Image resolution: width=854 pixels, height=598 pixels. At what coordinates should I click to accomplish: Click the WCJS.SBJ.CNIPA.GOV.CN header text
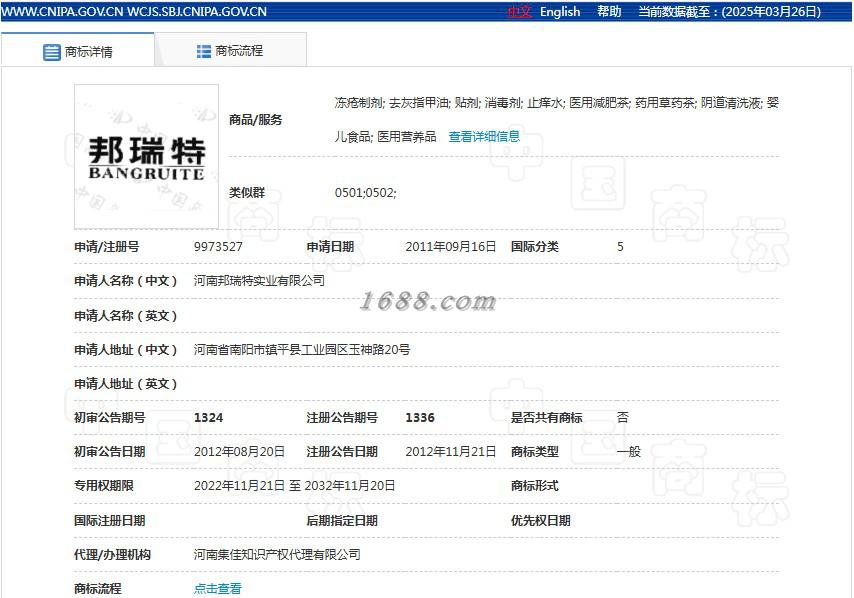[x=197, y=11]
